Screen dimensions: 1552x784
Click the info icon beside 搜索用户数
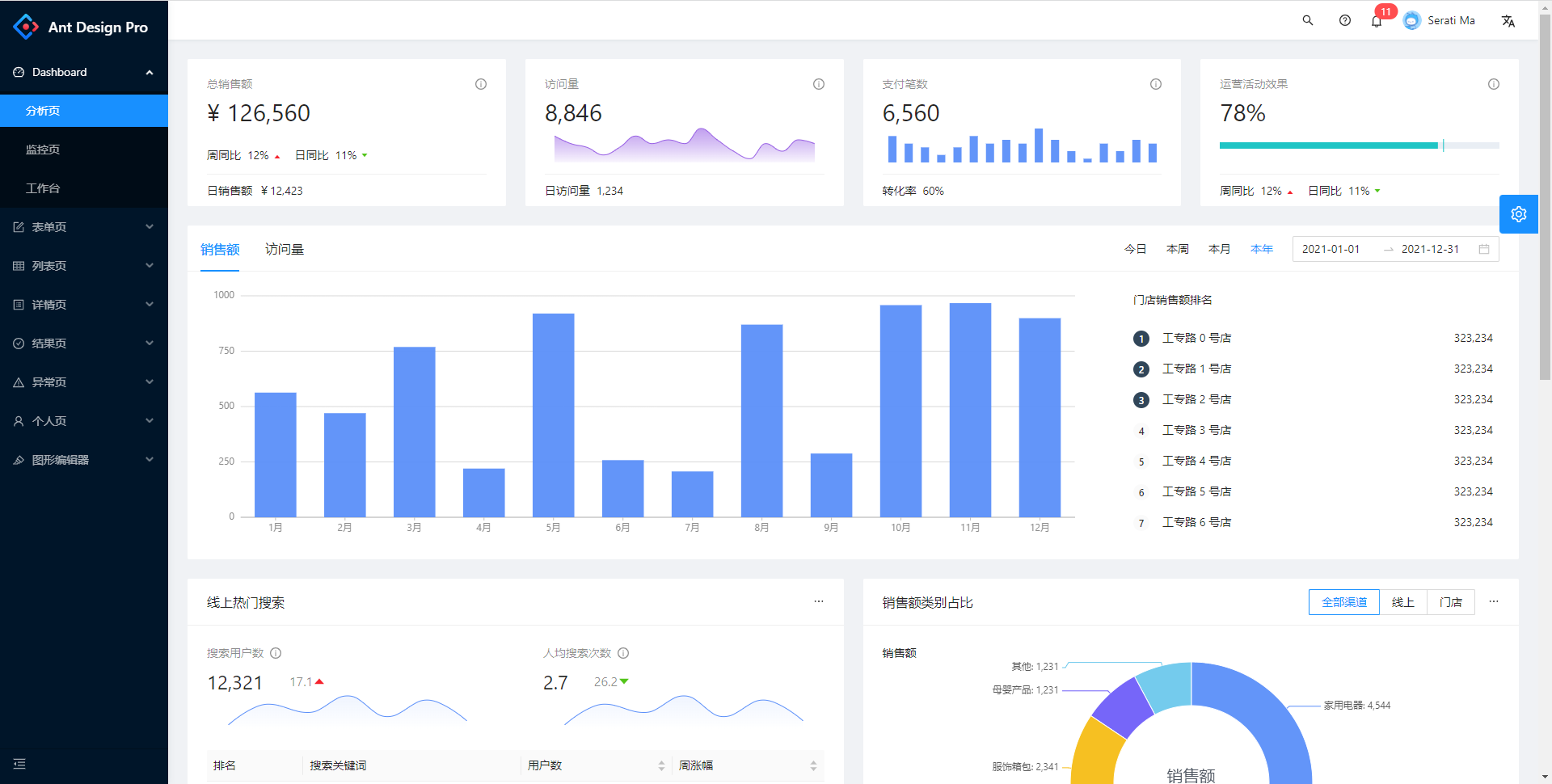[x=276, y=653]
